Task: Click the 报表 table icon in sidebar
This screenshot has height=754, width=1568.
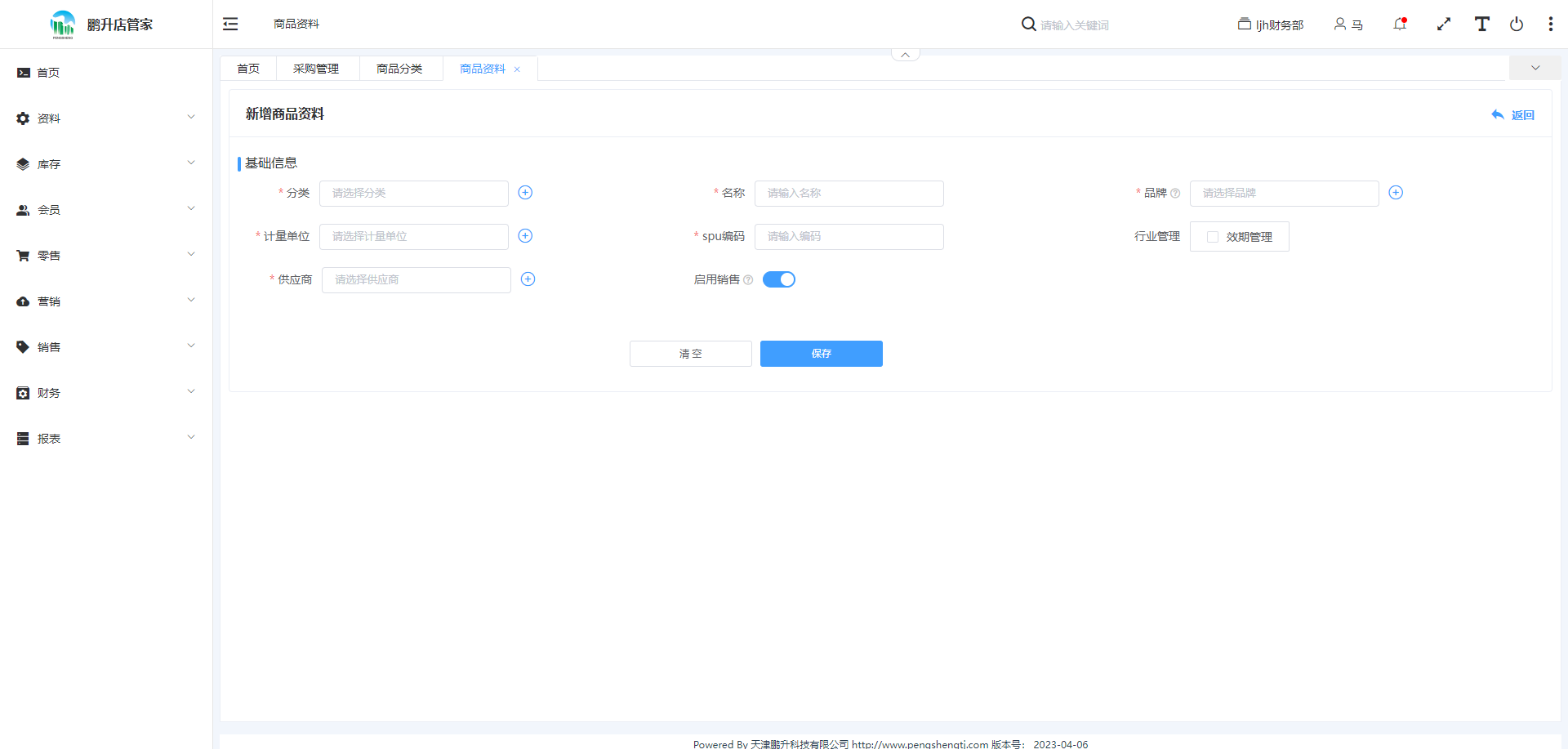Action: click(23, 439)
